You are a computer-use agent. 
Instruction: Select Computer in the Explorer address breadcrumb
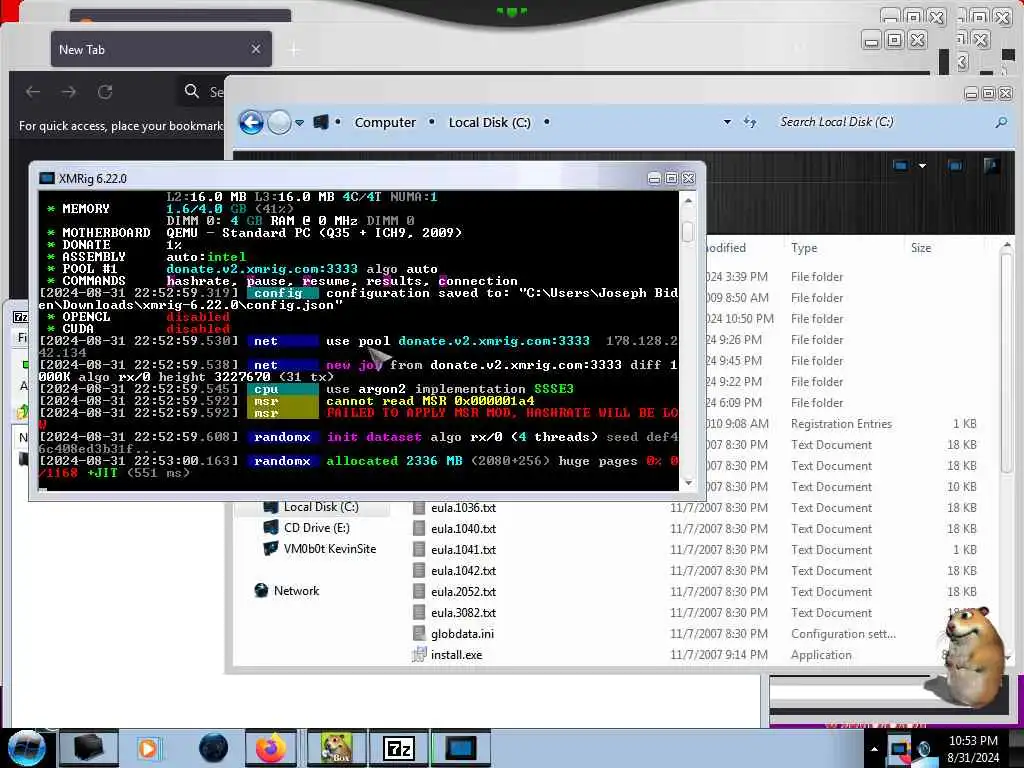(x=385, y=122)
